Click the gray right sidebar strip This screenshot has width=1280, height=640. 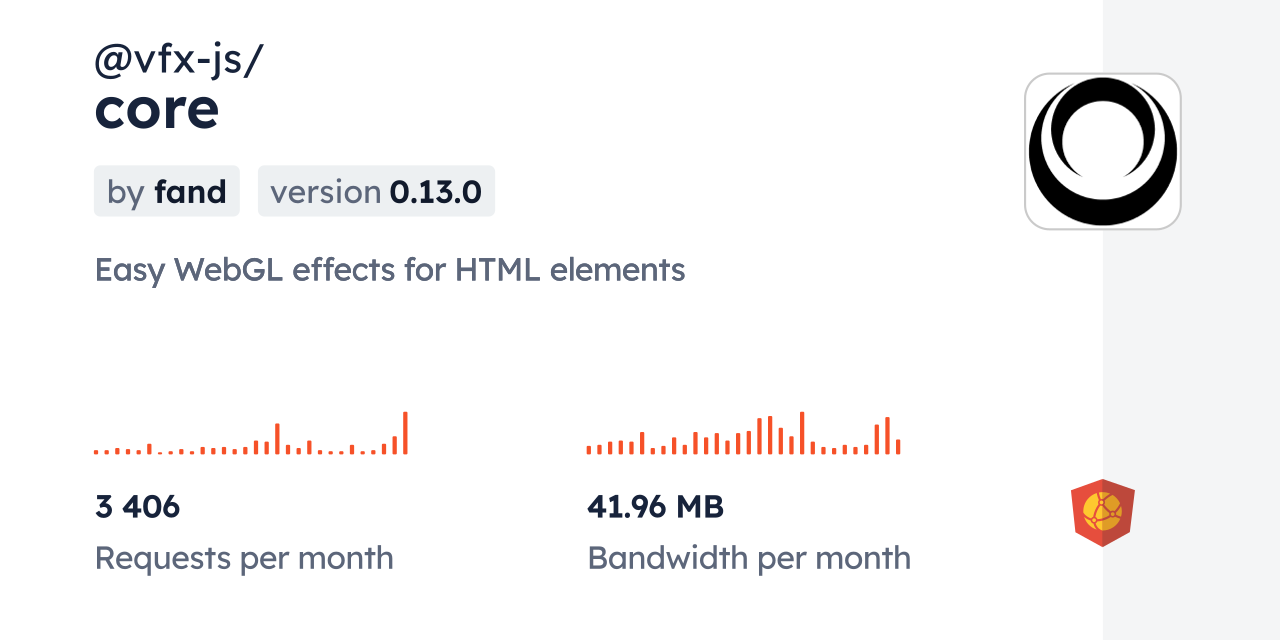click(x=1191, y=320)
